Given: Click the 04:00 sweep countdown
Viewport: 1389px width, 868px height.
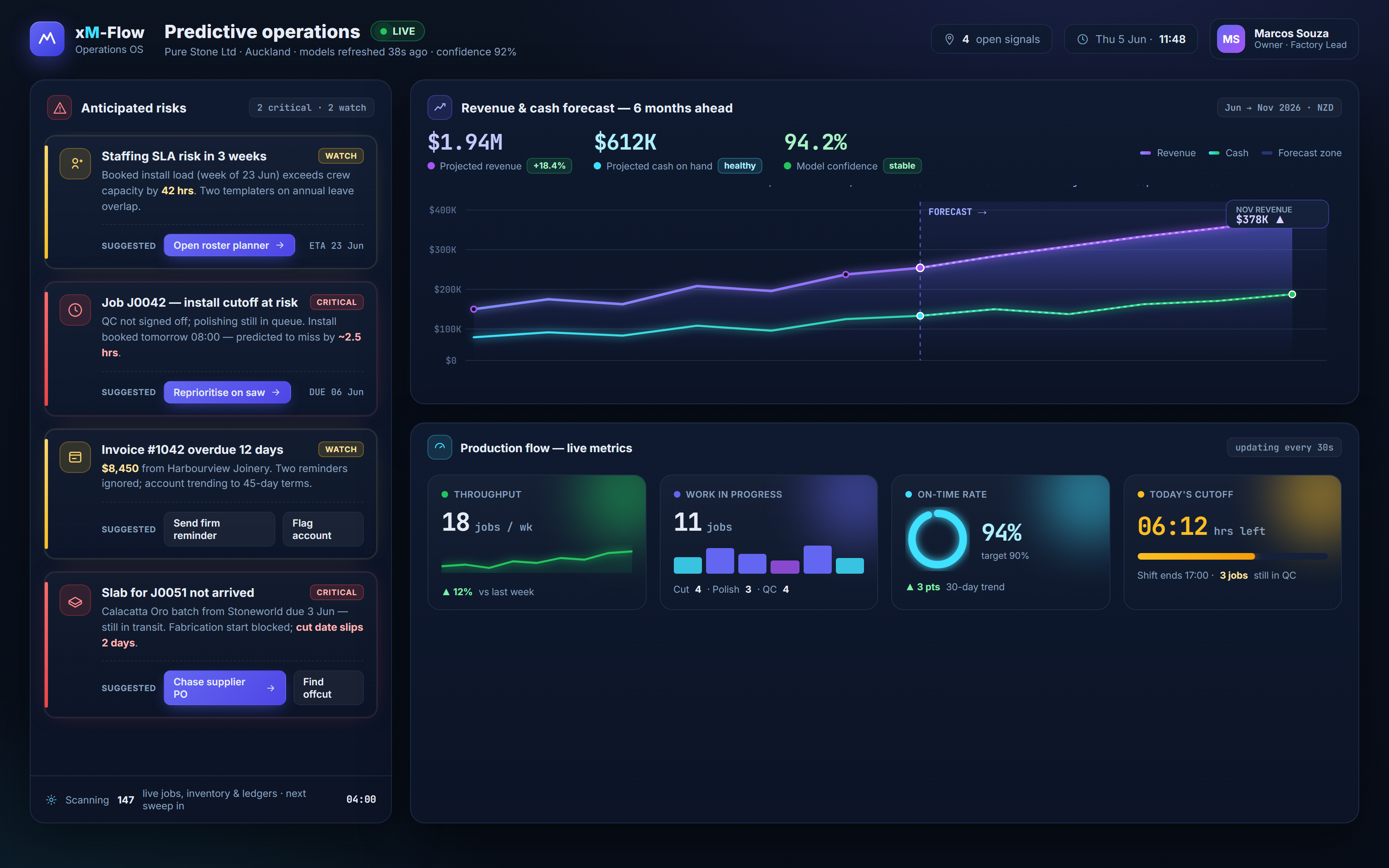Looking at the screenshot, I should tap(361, 799).
